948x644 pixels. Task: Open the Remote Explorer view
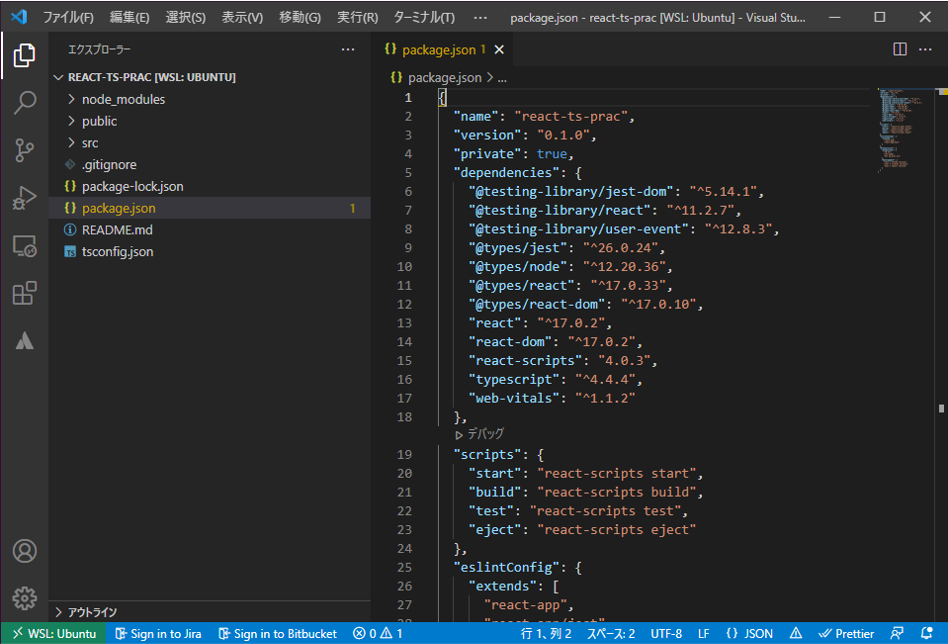point(24,246)
